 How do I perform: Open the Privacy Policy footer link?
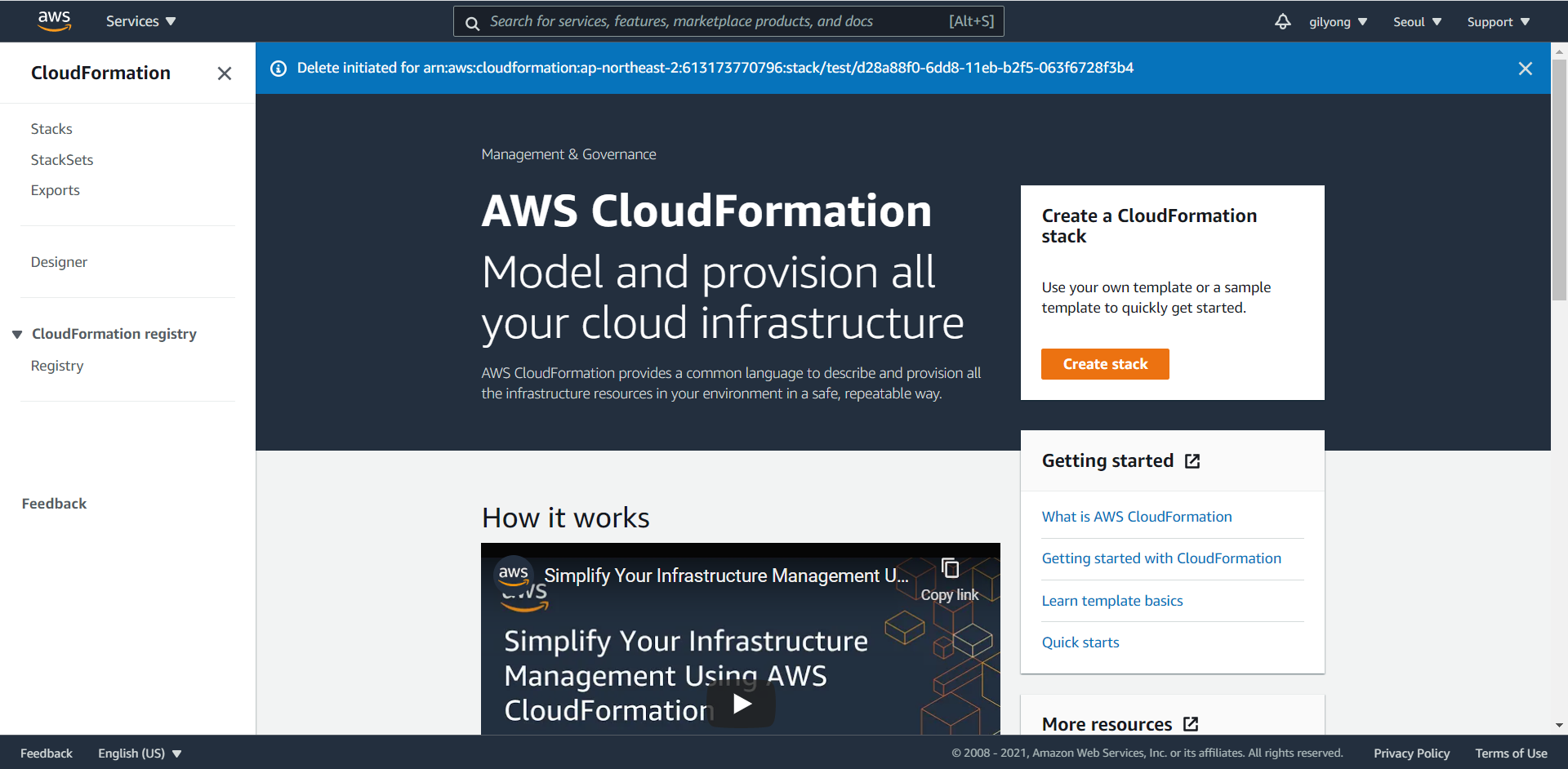(x=1411, y=753)
